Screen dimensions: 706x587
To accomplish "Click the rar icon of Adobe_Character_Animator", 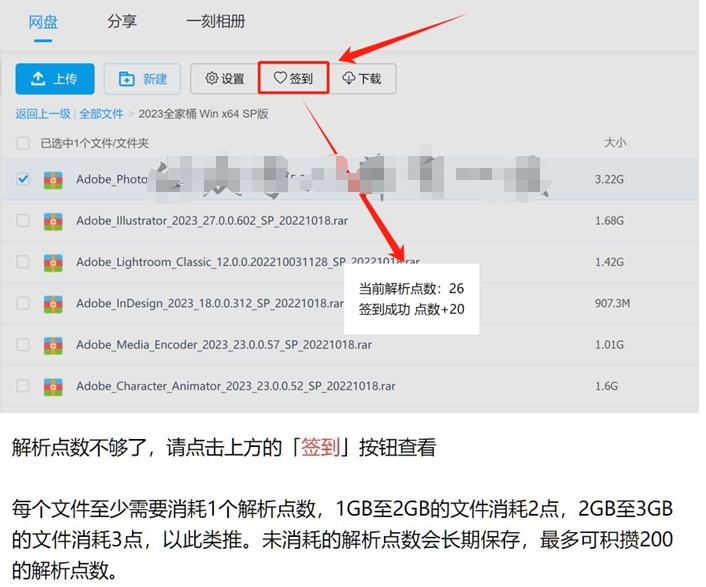I will pyautogui.click(x=53, y=387).
